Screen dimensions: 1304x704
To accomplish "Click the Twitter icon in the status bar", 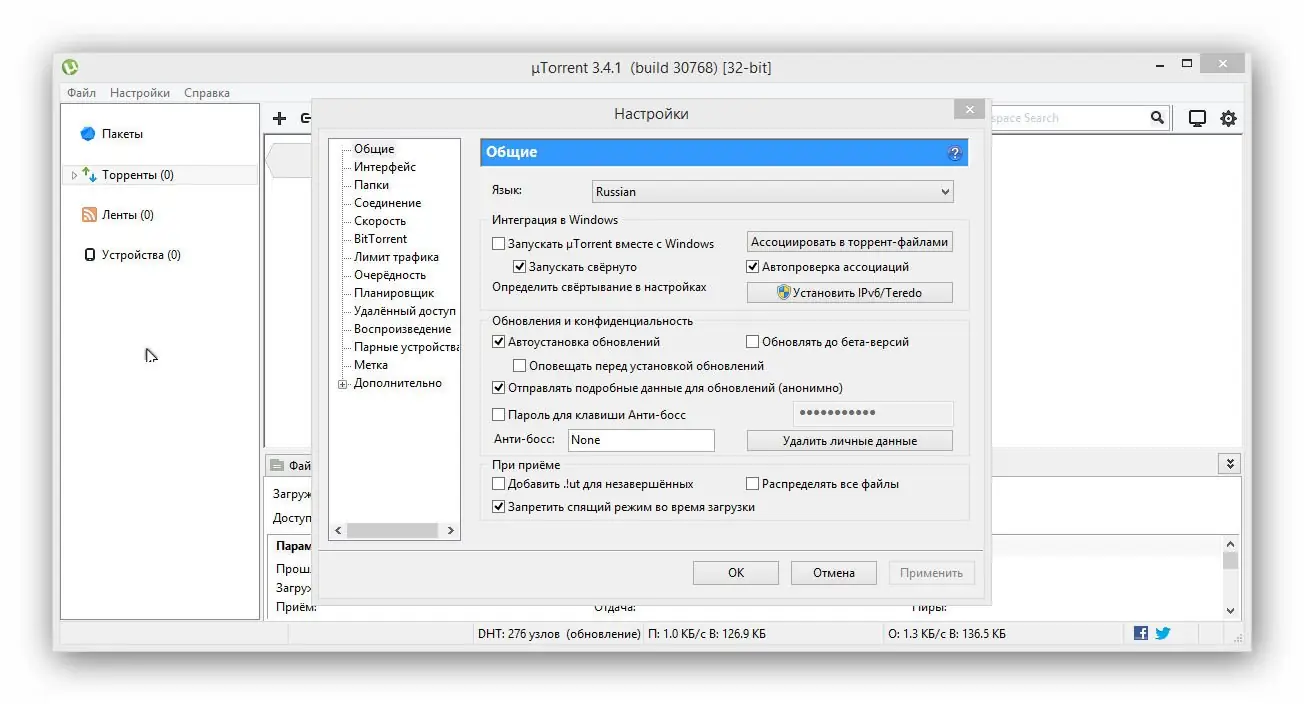I will (x=1162, y=633).
